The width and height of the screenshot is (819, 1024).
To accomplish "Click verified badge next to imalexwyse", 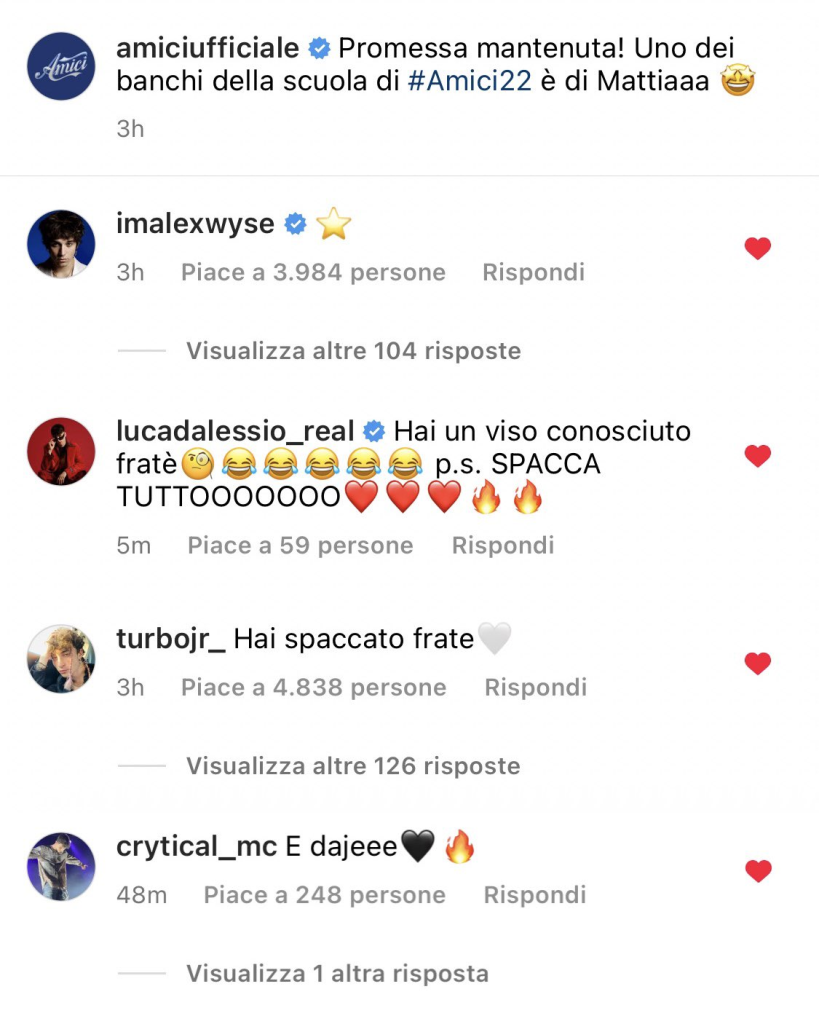I will (295, 224).
